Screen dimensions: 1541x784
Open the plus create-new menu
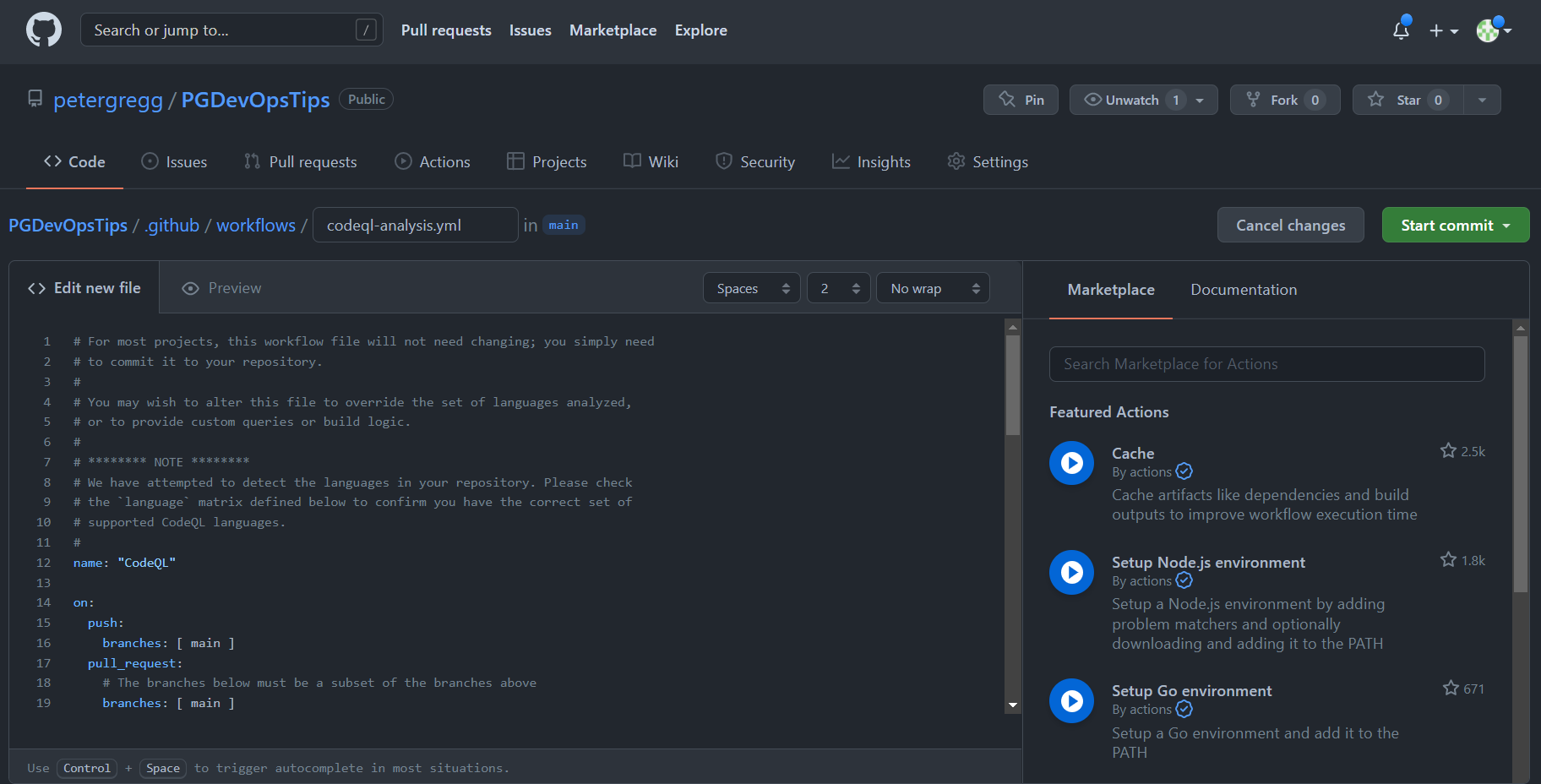(x=1443, y=30)
